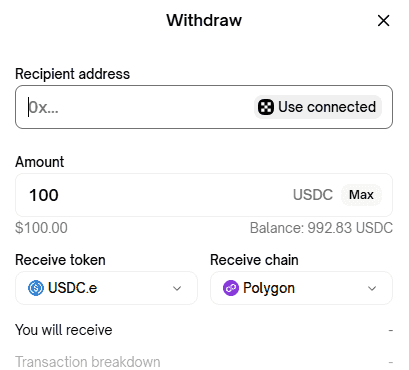Click the Balance: 992.83 USDC text
409x370 pixels.
pos(321,228)
